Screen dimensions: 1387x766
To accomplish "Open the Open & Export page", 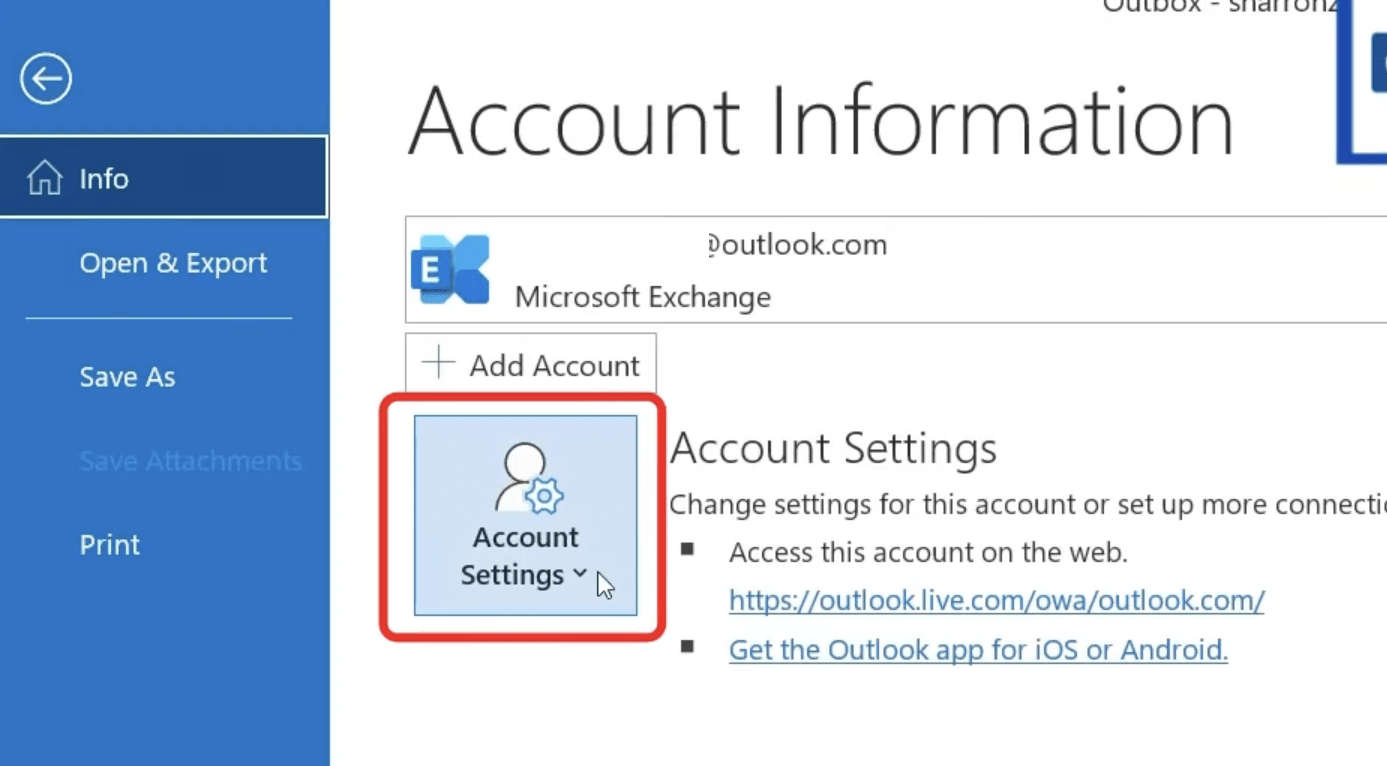I will [x=173, y=263].
